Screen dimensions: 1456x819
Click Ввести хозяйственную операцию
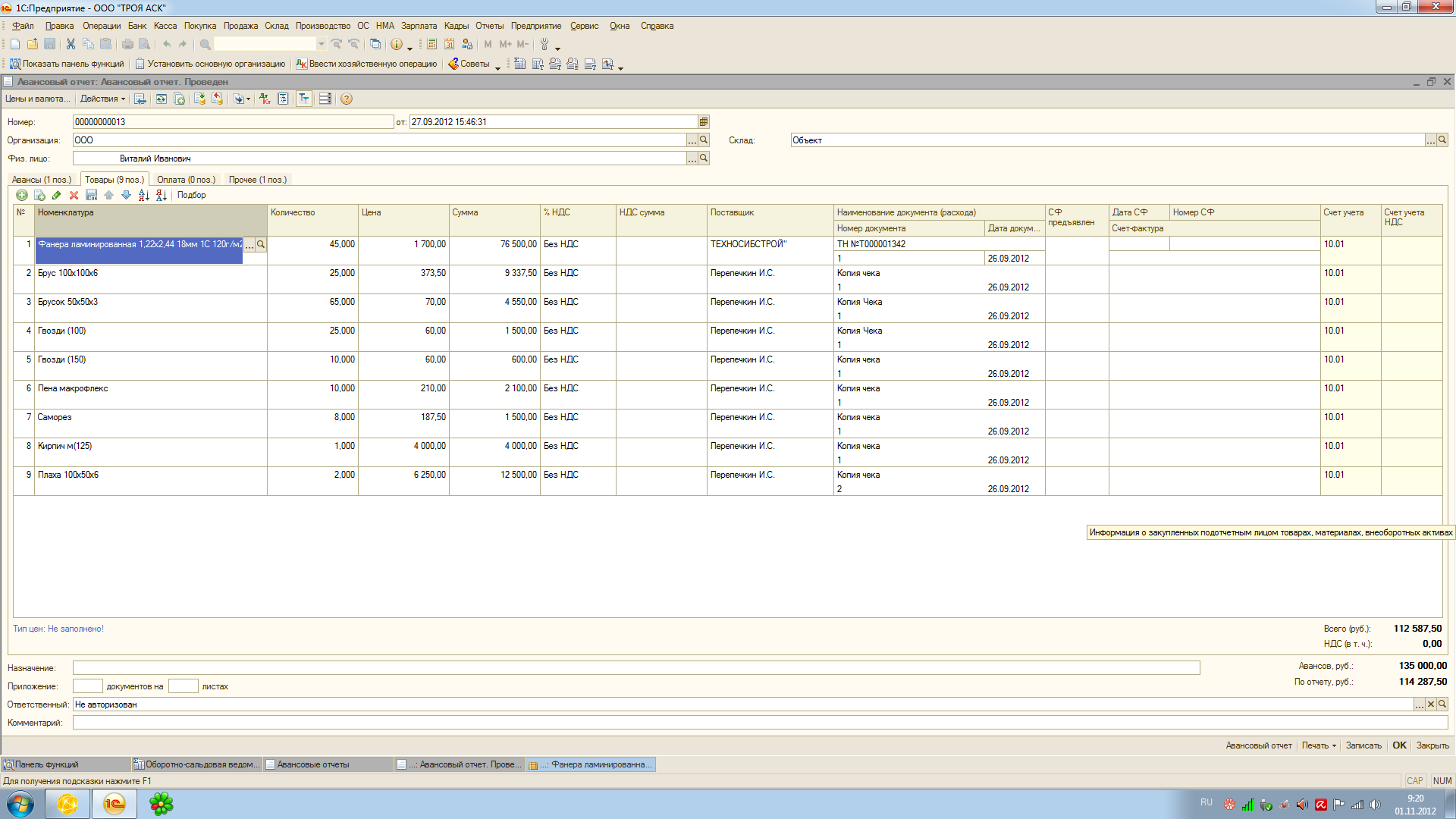(x=366, y=64)
